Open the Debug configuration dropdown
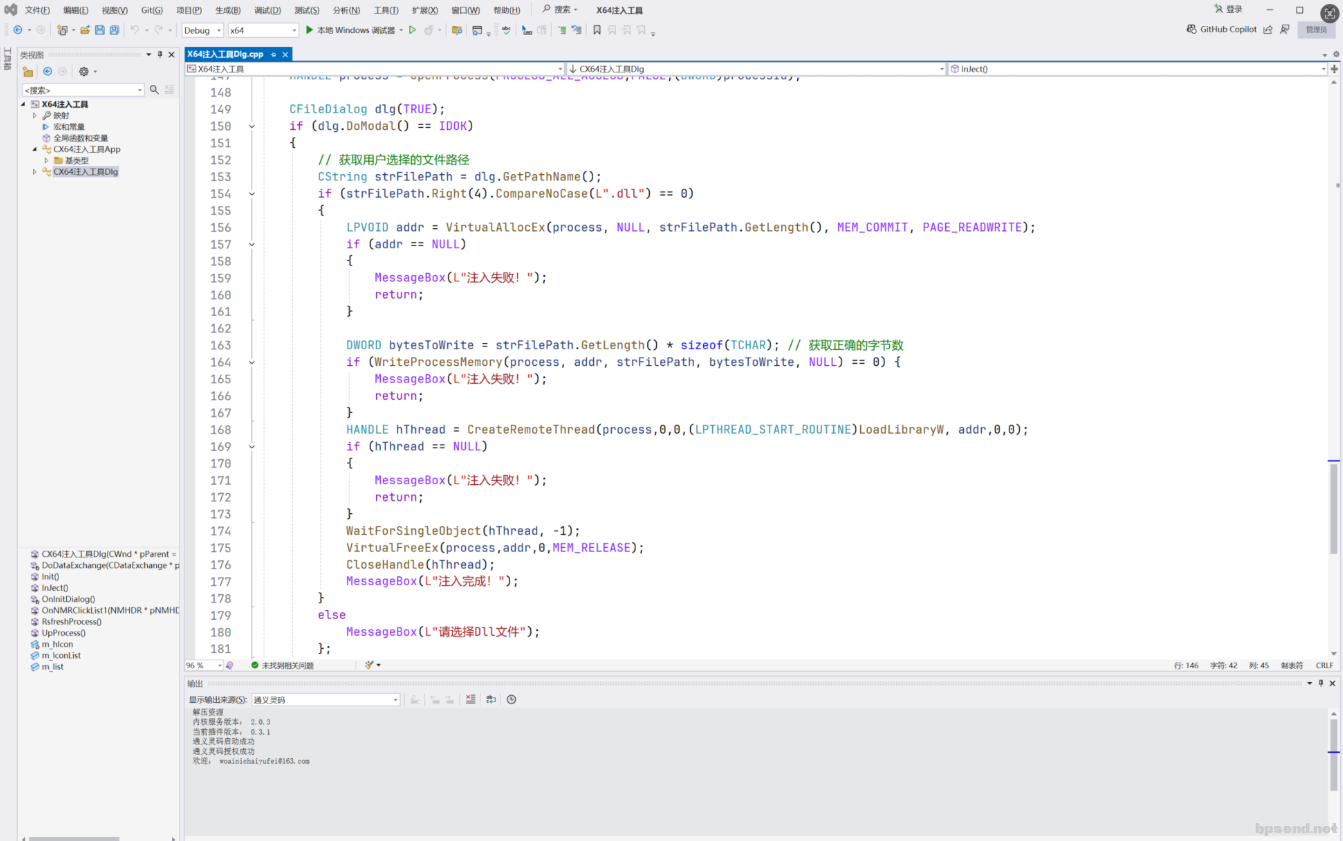The image size is (1343, 841). point(202,30)
